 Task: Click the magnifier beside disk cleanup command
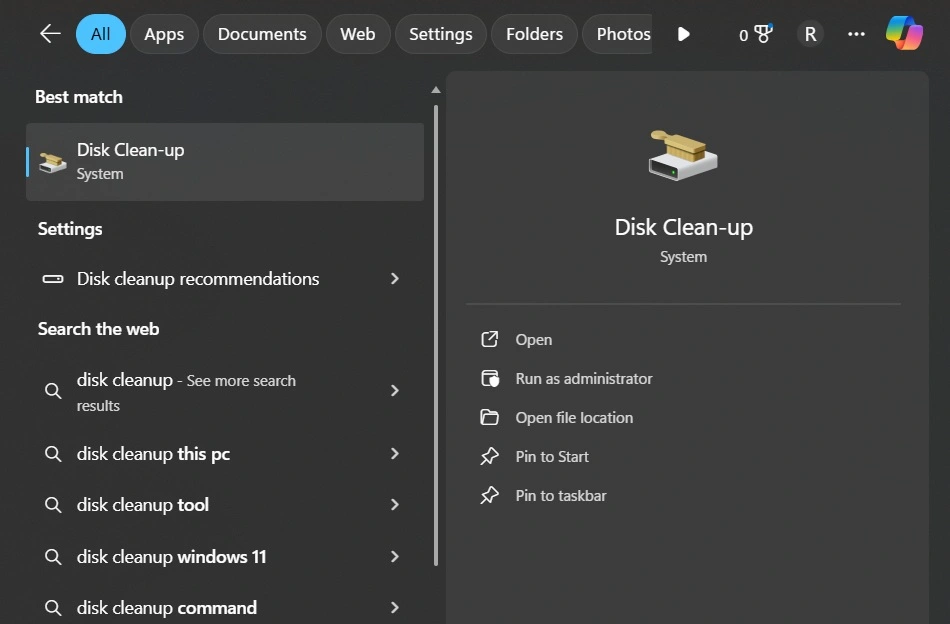[53, 607]
